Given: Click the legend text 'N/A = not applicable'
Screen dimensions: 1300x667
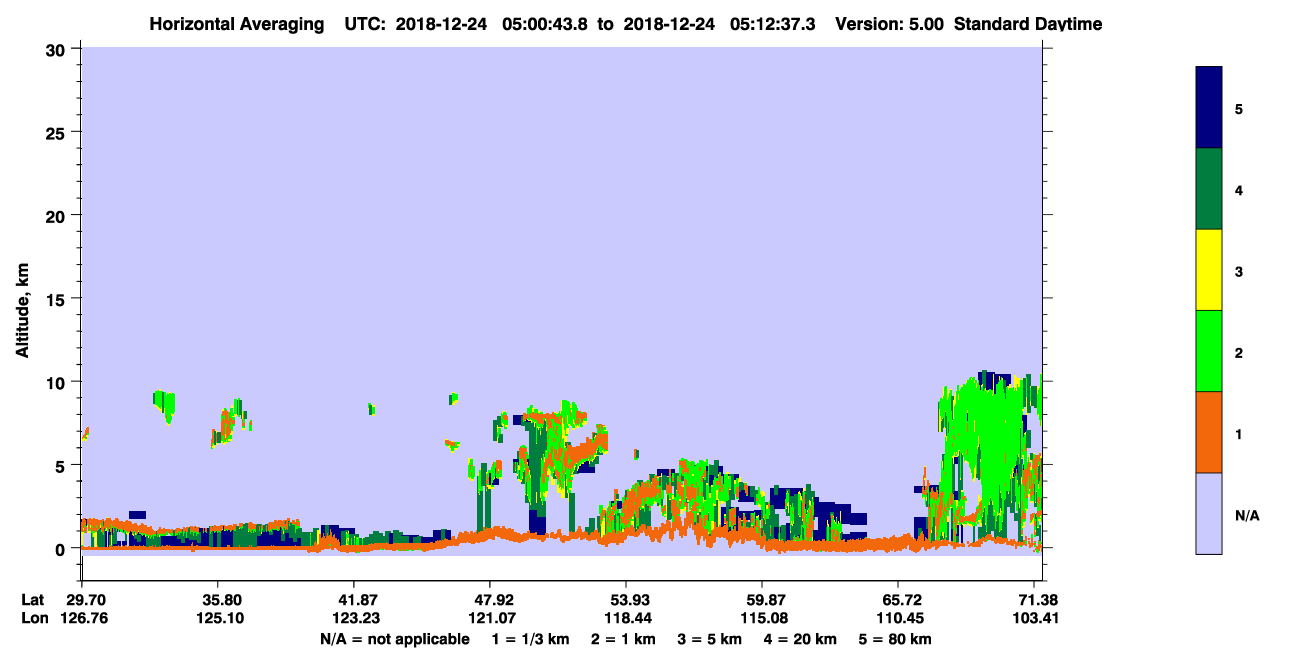Looking at the screenshot, I should [x=395, y=639].
